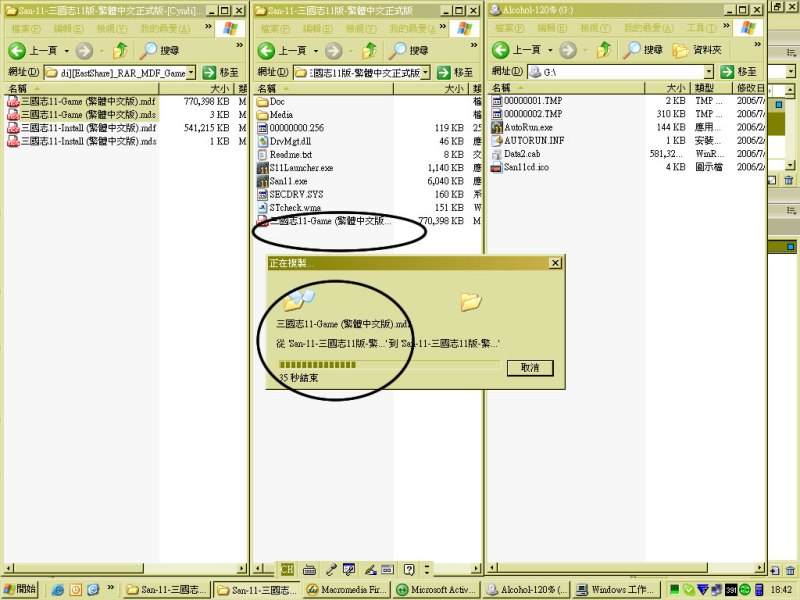The image size is (800, 600).
Task: Select DrvMgt.dll file
Action: click(284, 141)
